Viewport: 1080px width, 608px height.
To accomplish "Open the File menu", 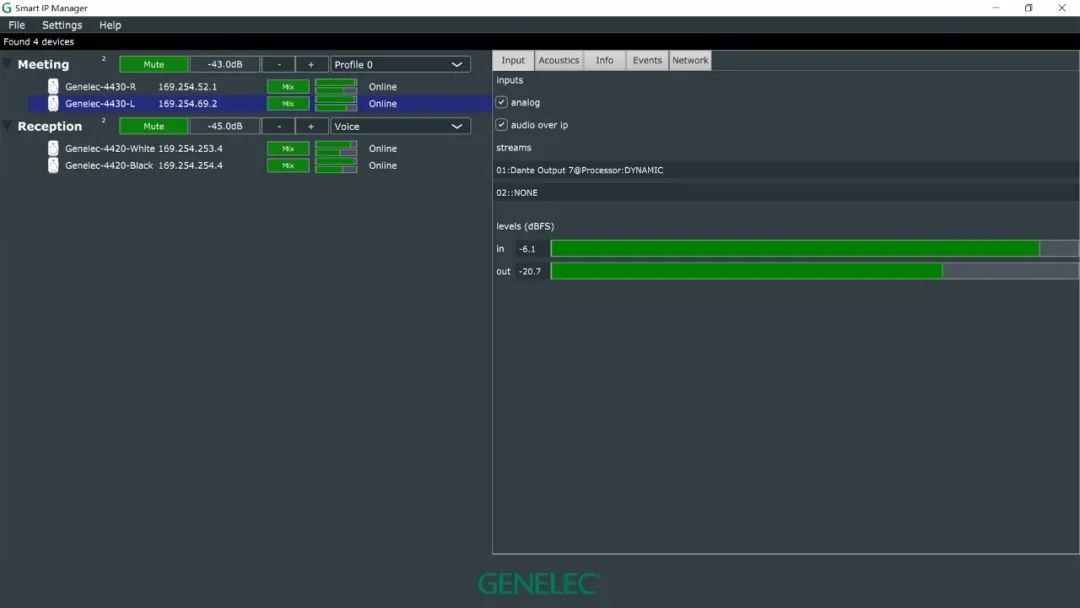I will coord(17,25).
